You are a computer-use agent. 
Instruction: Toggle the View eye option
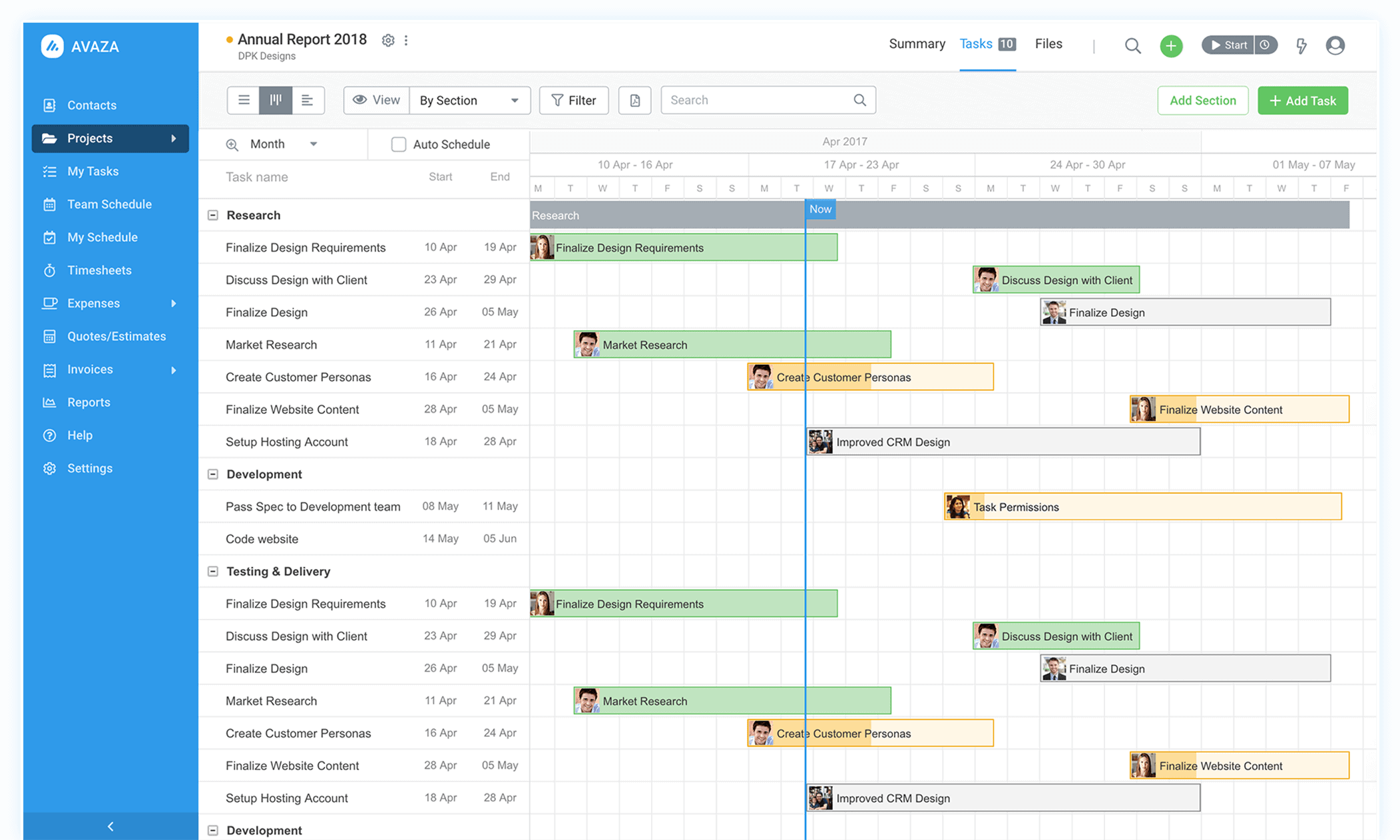(x=376, y=100)
